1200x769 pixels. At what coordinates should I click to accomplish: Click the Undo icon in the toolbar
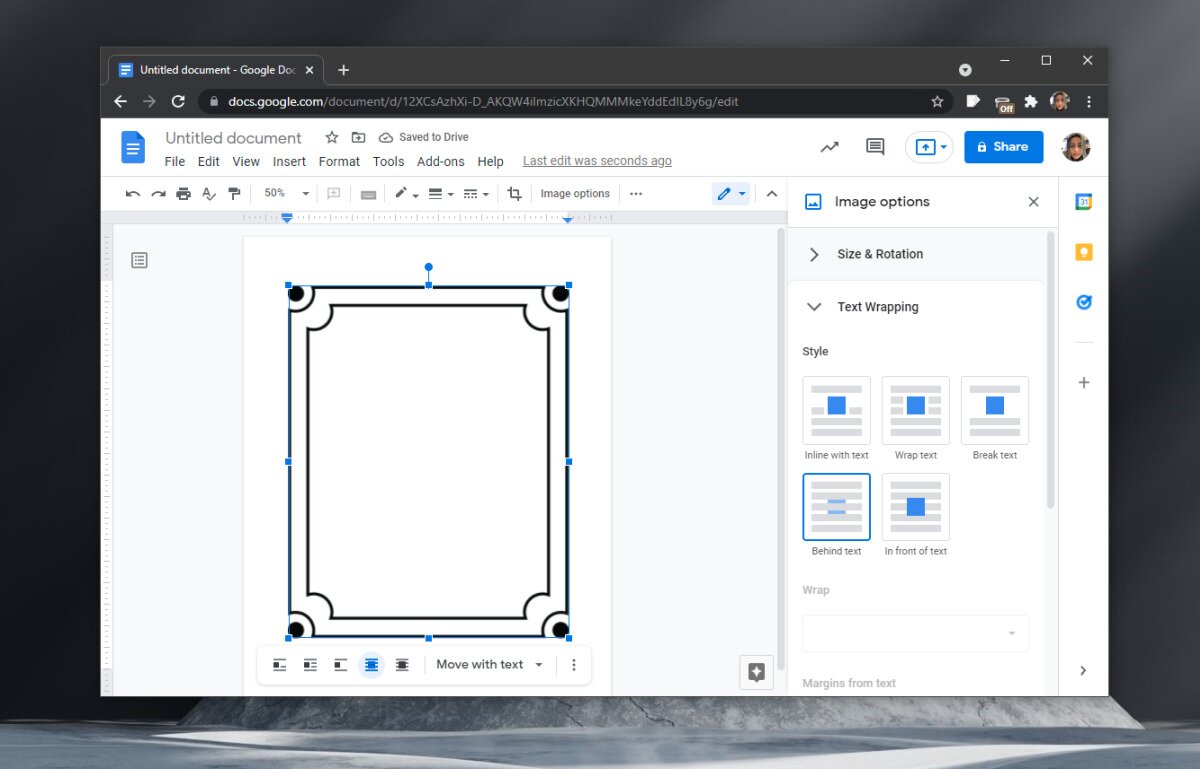(x=132, y=193)
